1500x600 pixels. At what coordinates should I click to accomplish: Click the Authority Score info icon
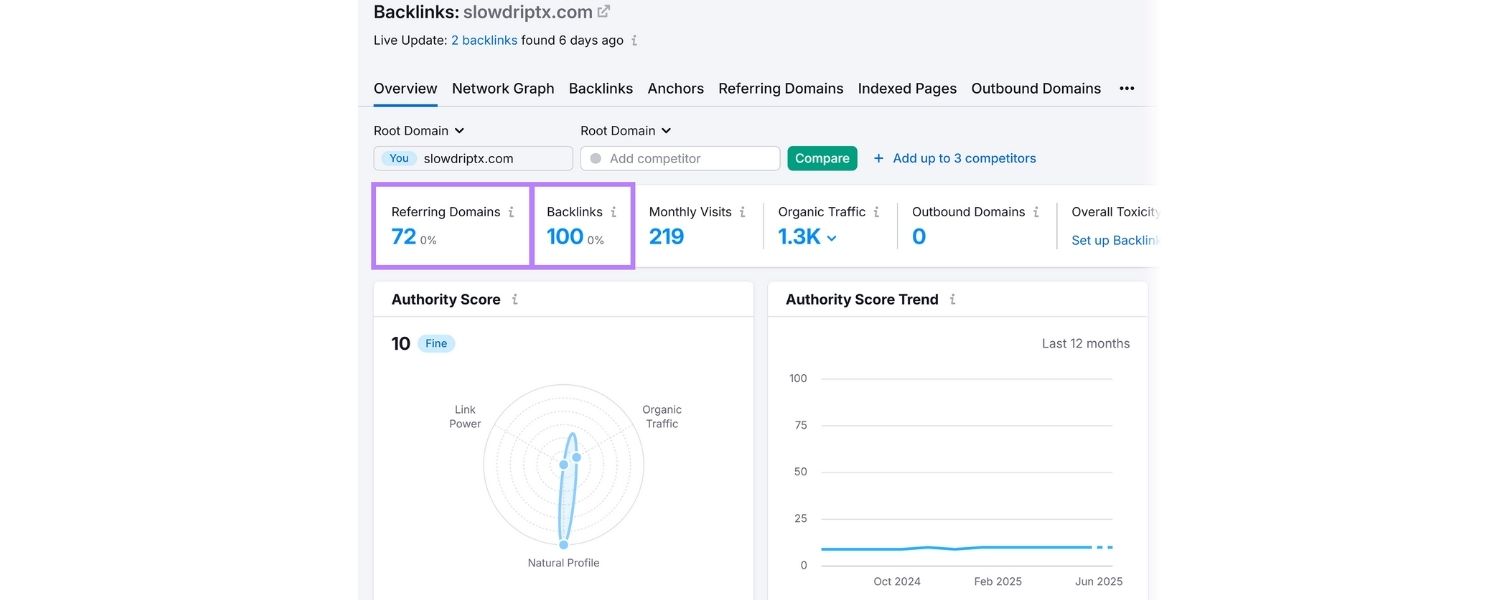(515, 298)
